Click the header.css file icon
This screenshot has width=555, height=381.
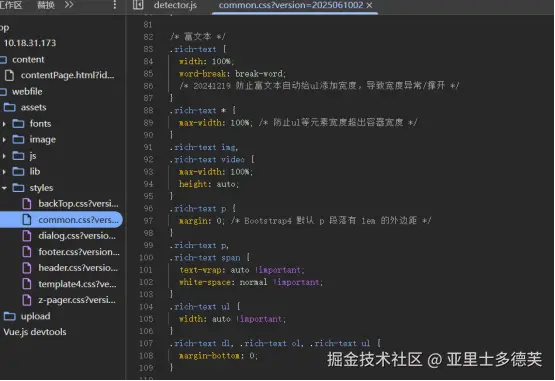point(27,268)
